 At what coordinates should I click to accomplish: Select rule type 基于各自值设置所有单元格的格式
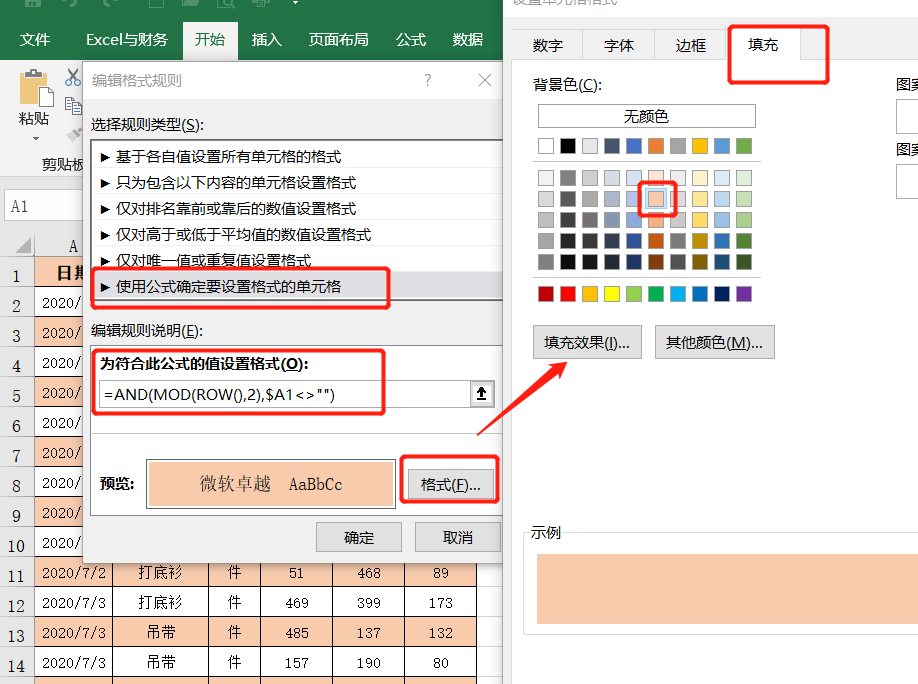pyautogui.click(x=297, y=156)
